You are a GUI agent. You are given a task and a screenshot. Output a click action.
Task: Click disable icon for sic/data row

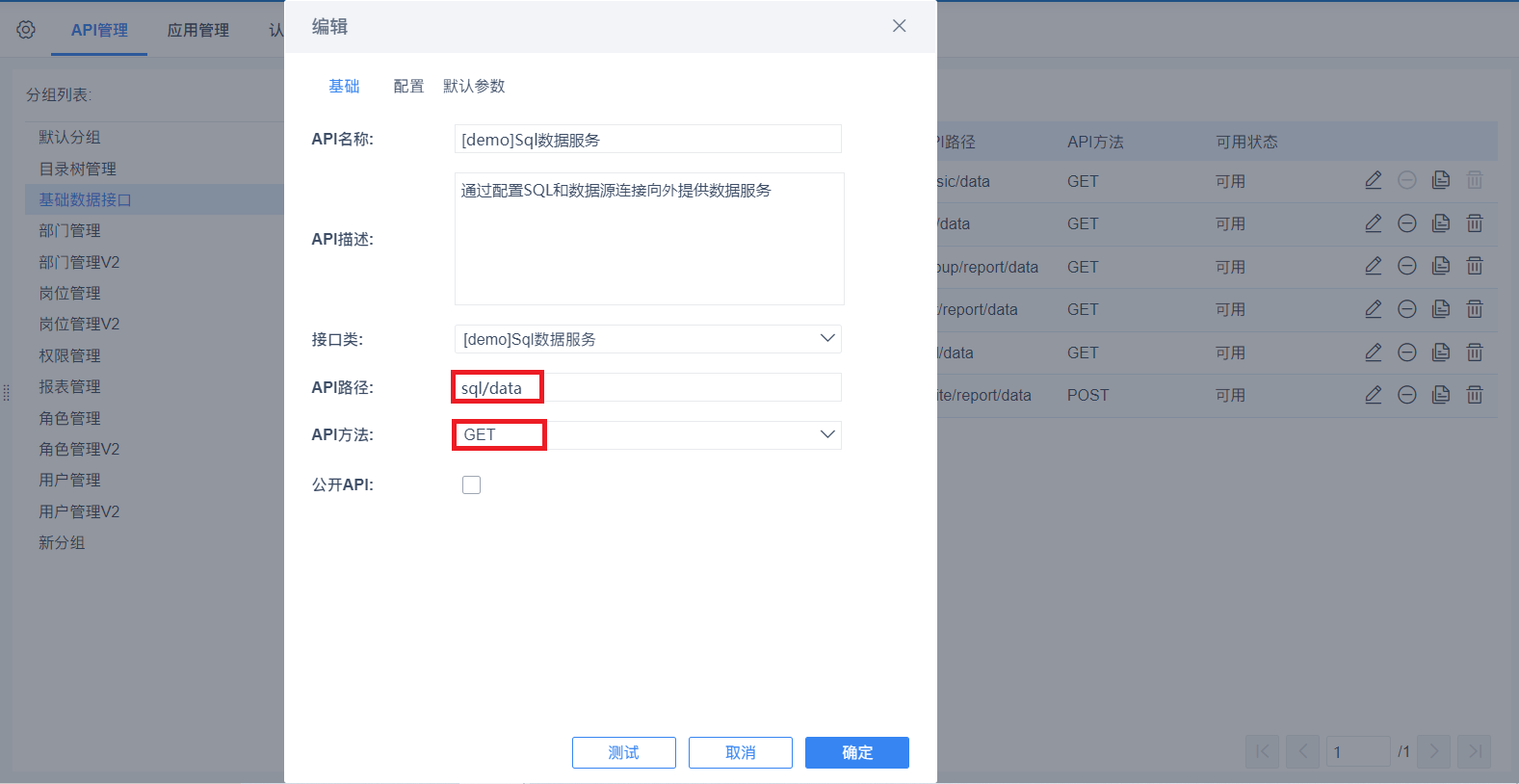pos(1407,180)
